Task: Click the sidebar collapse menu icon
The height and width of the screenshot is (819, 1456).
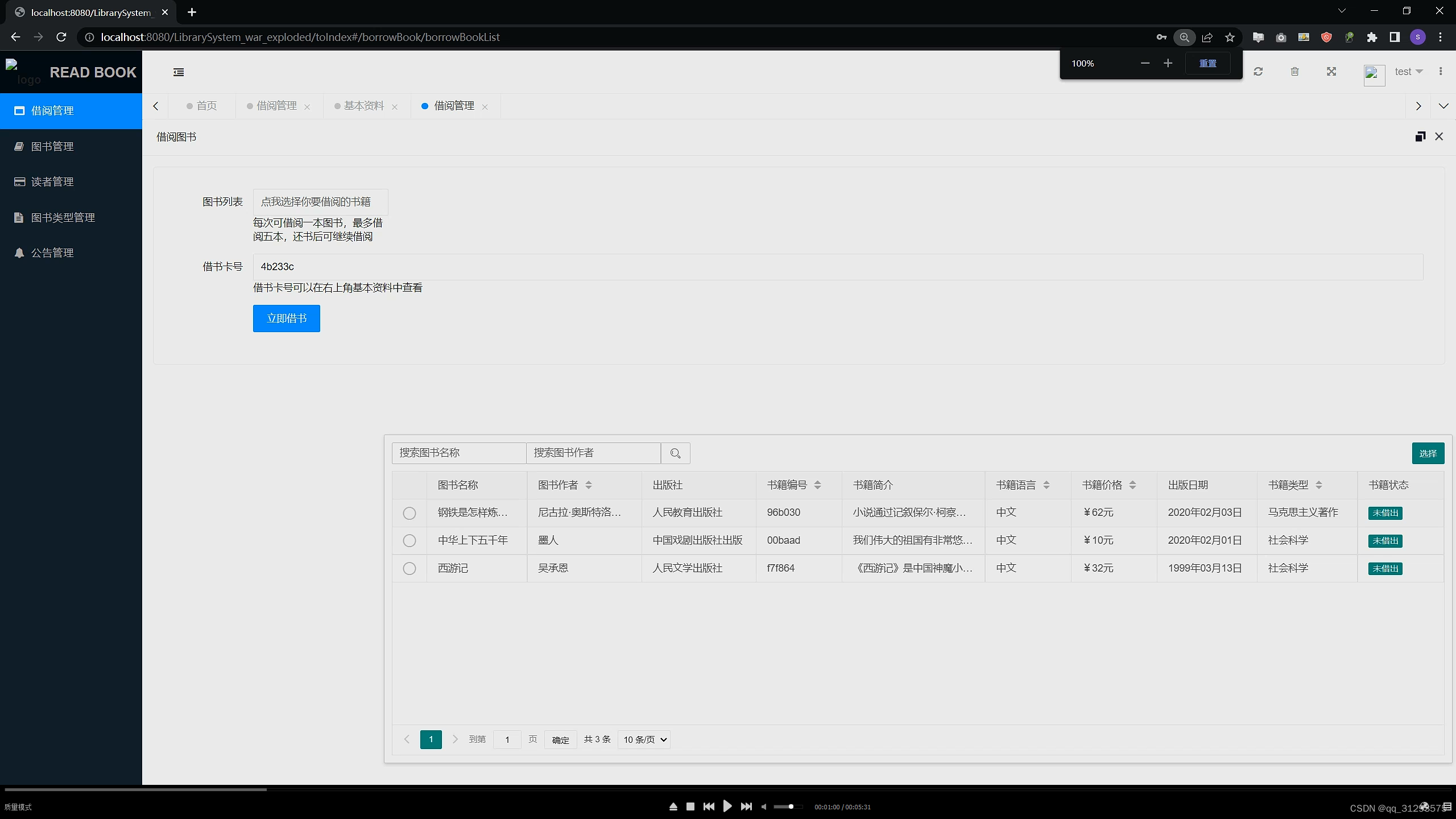Action: click(179, 72)
